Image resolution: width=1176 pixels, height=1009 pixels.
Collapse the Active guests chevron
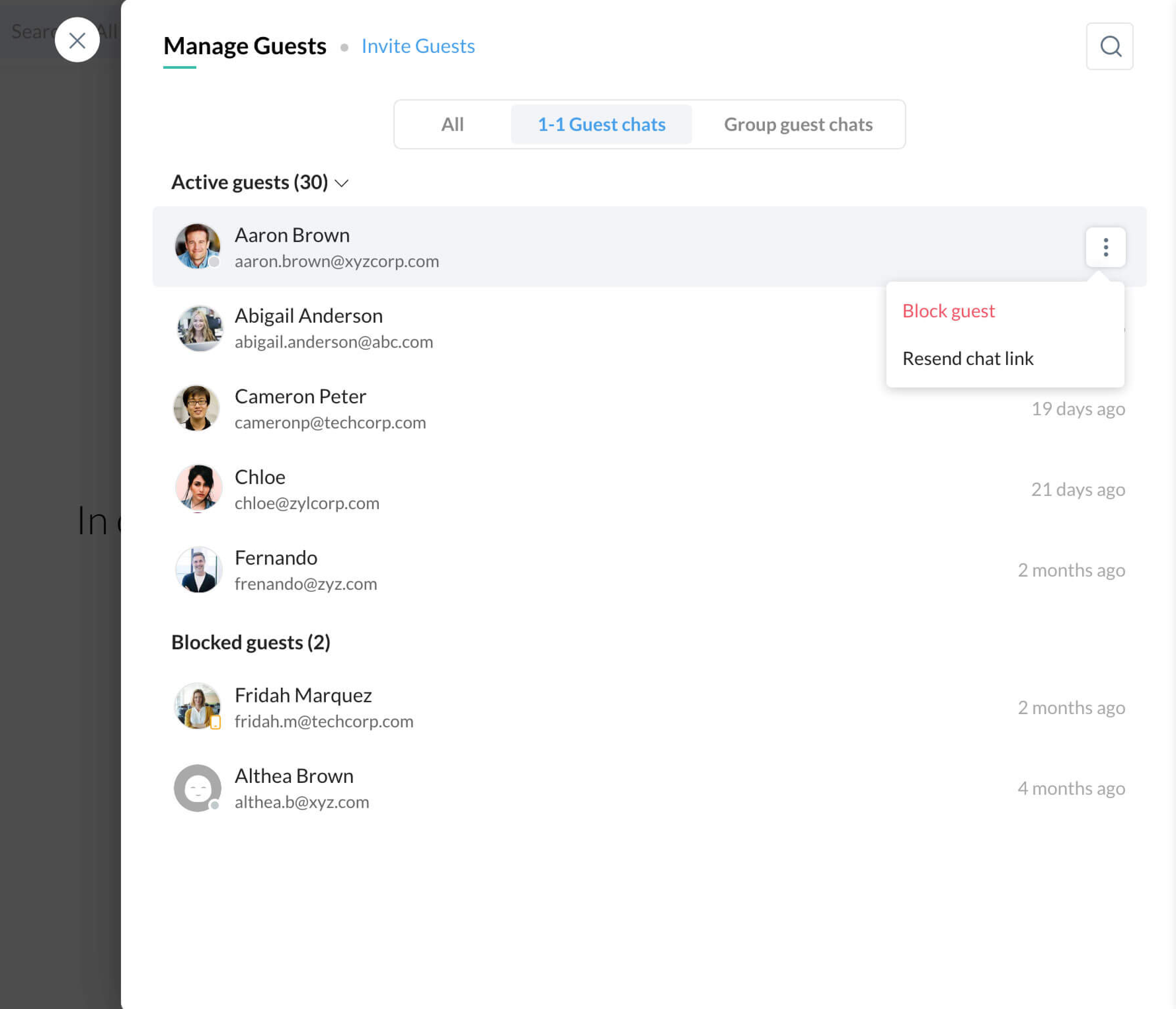(x=341, y=183)
